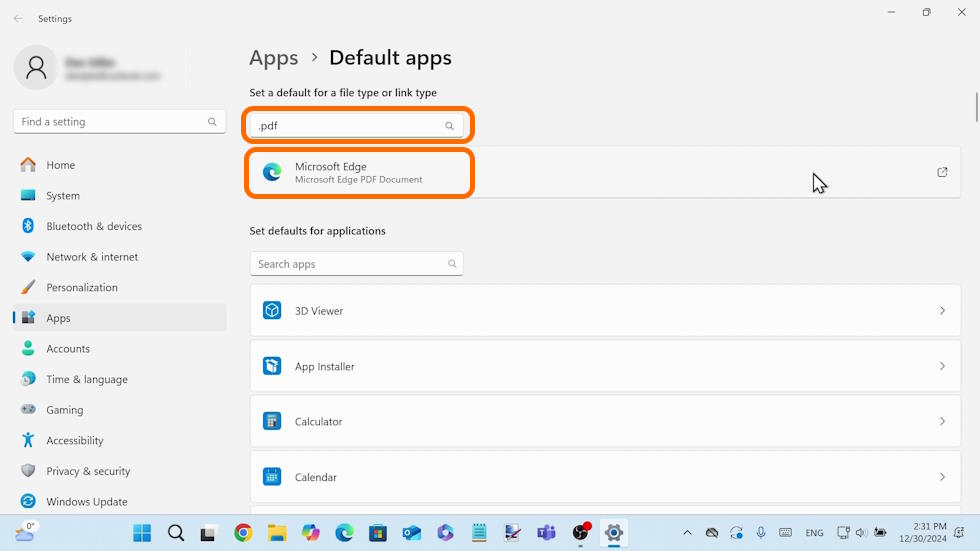Click the back arrow in Settings
The width and height of the screenshot is (980, 551).
point(18,19)
